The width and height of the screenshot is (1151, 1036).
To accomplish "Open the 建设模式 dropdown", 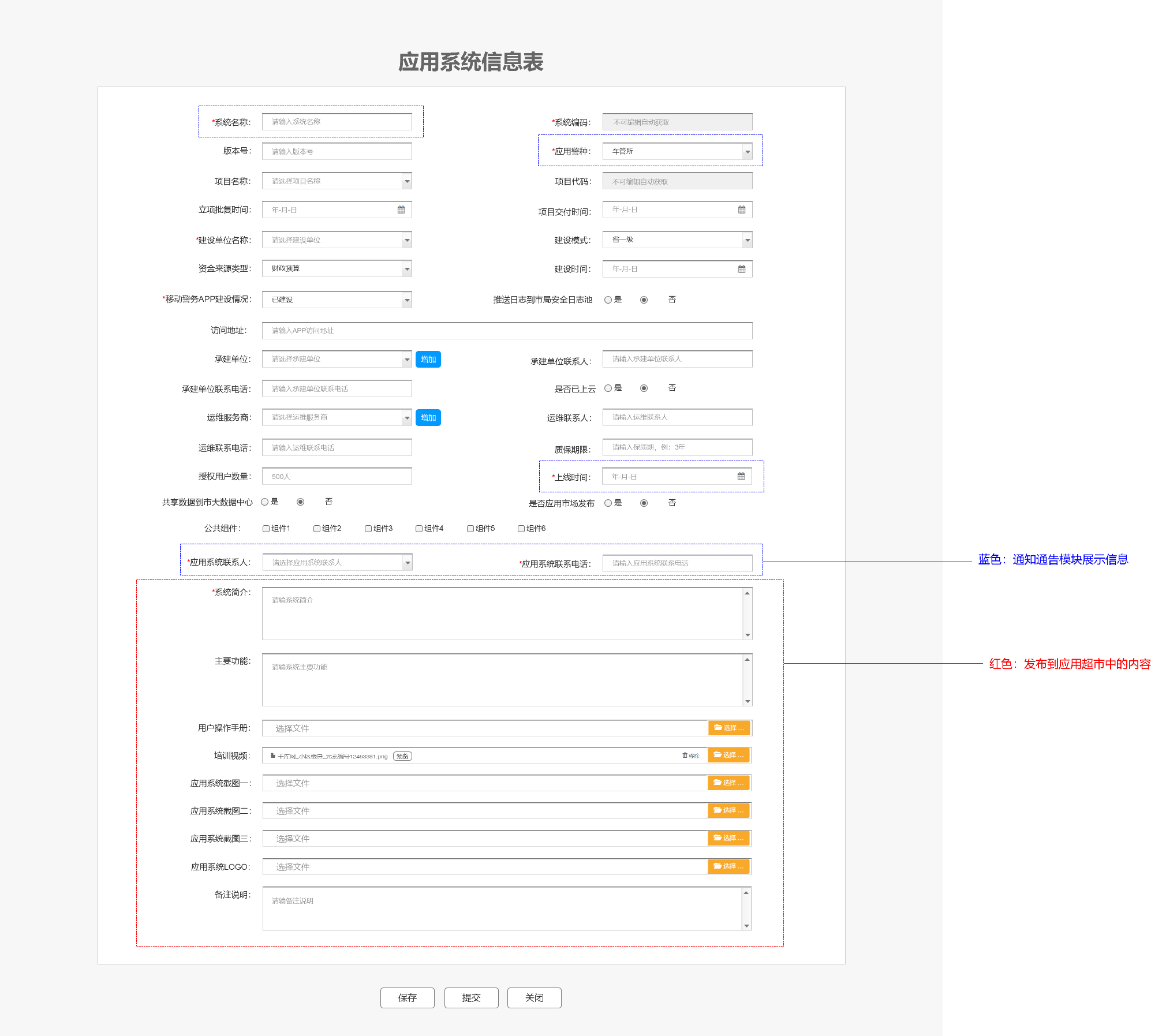I will coord(678,240).
